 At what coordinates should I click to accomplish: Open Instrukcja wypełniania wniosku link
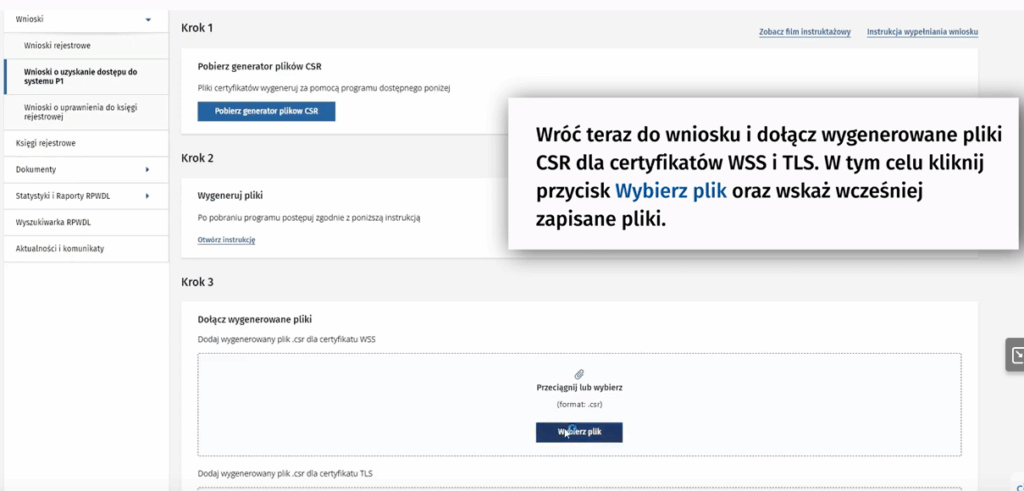921,32
